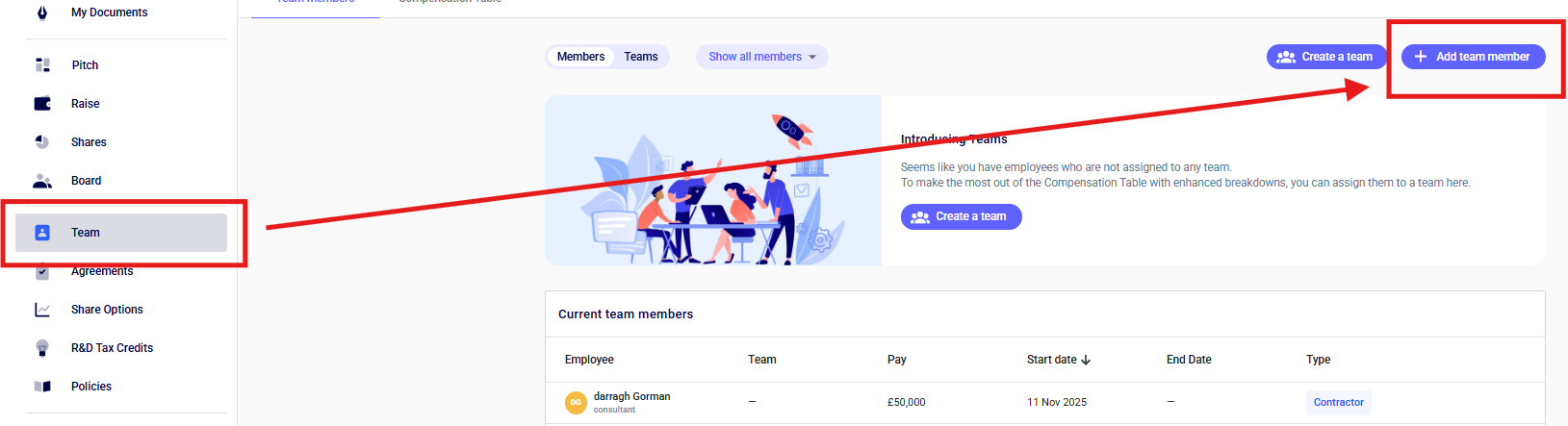Click the Share Options chart icon
1568x426 pixels.
(x=42, y=310)
